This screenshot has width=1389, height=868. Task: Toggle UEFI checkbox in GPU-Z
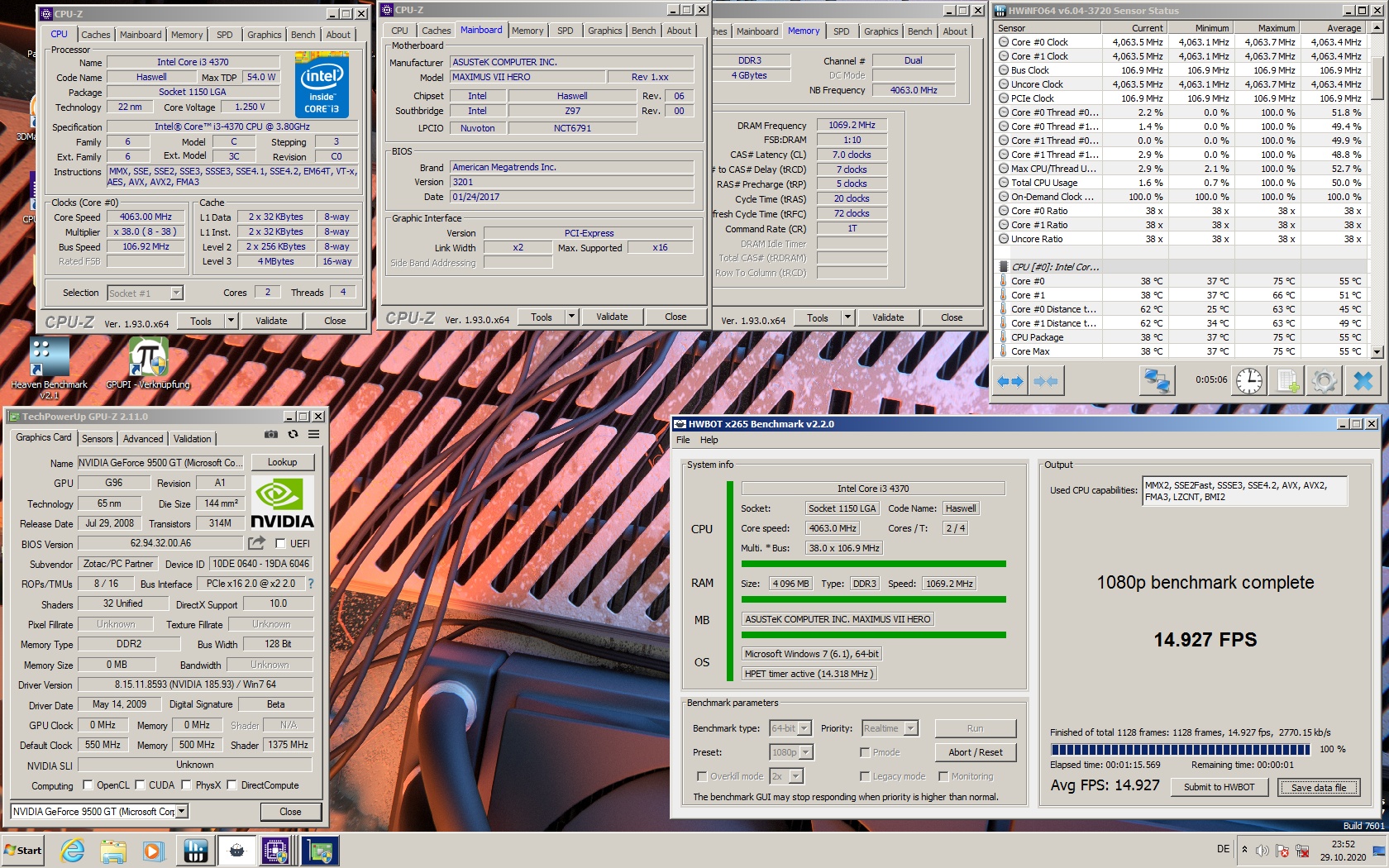pyautogui.click(x=280, y=544)
